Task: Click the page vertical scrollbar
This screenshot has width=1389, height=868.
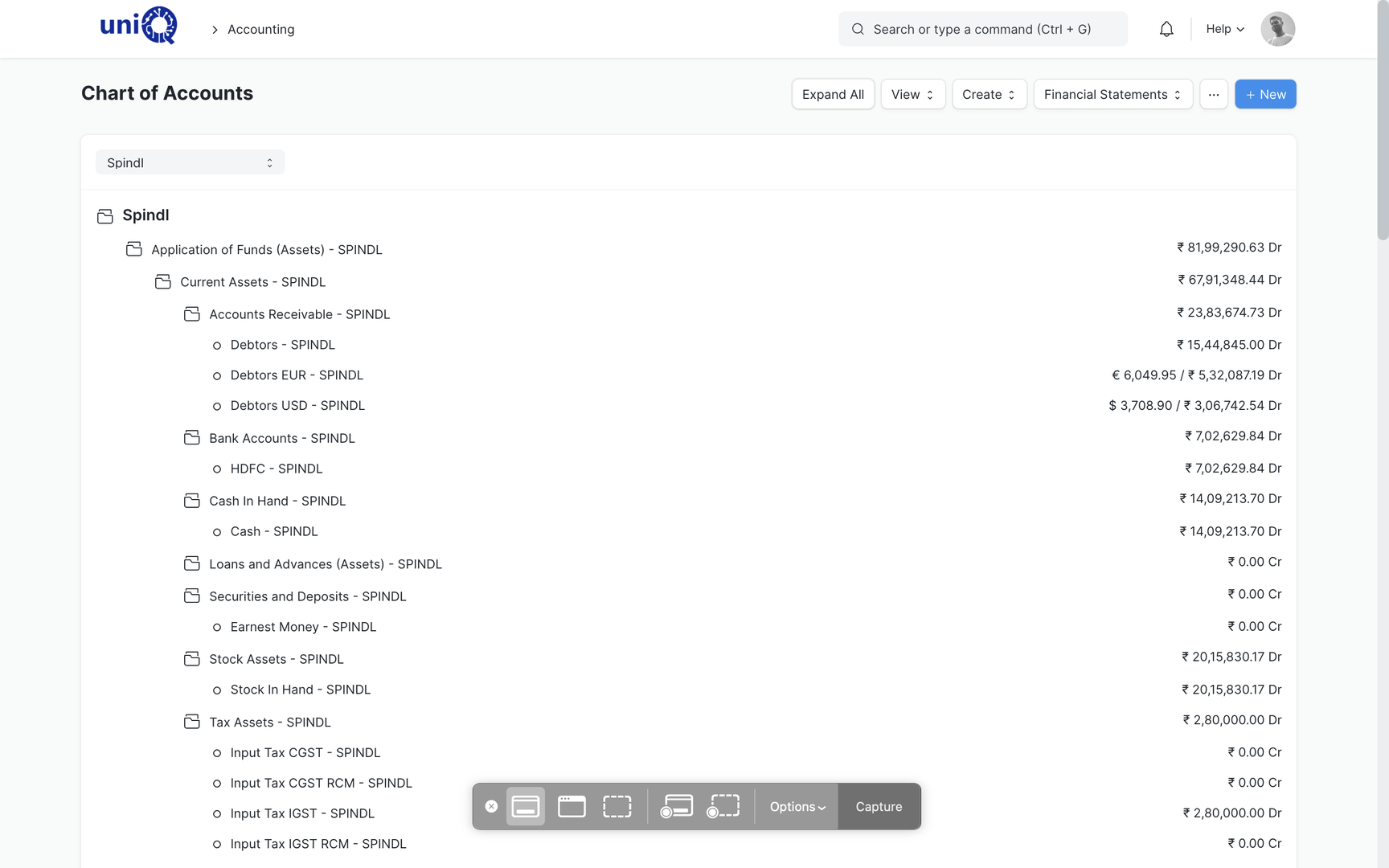Action: [x=1383, y=121]
